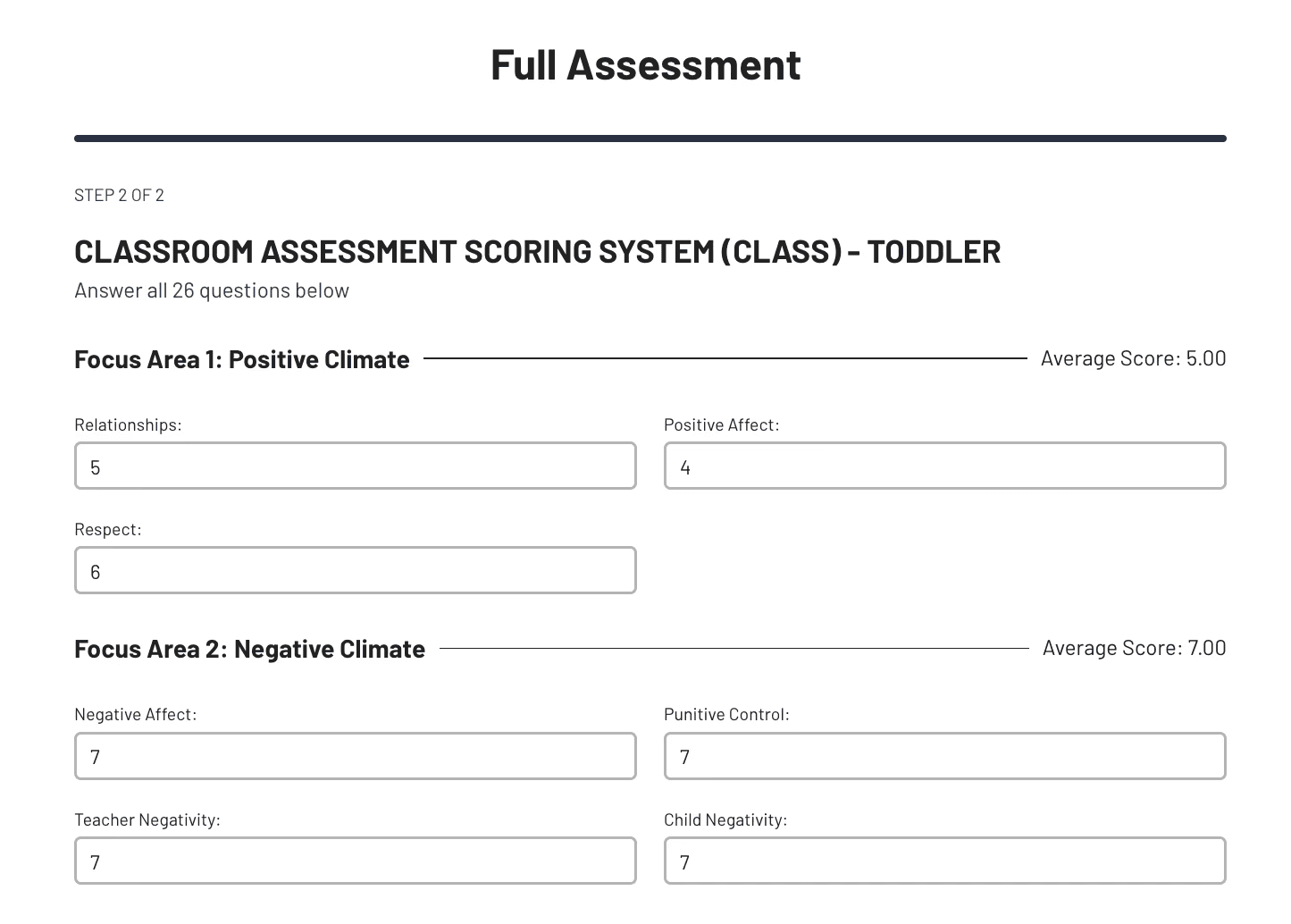The image size is (1291, 924).
Task: Click the Average Score: 5.00 text
Action: point(1133,358)
